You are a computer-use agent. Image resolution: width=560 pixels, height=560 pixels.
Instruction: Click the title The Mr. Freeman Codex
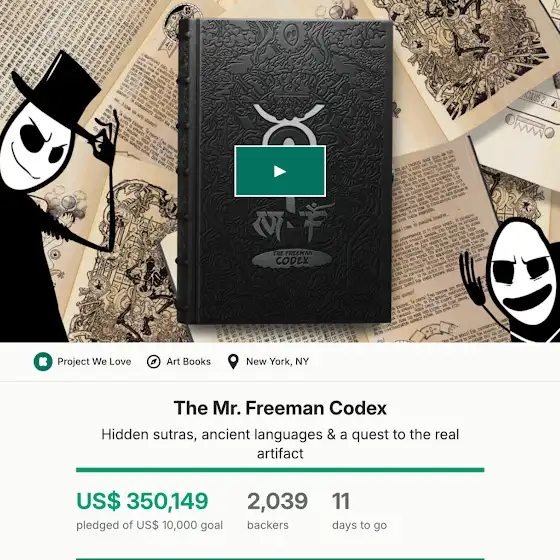pos(280,408)
